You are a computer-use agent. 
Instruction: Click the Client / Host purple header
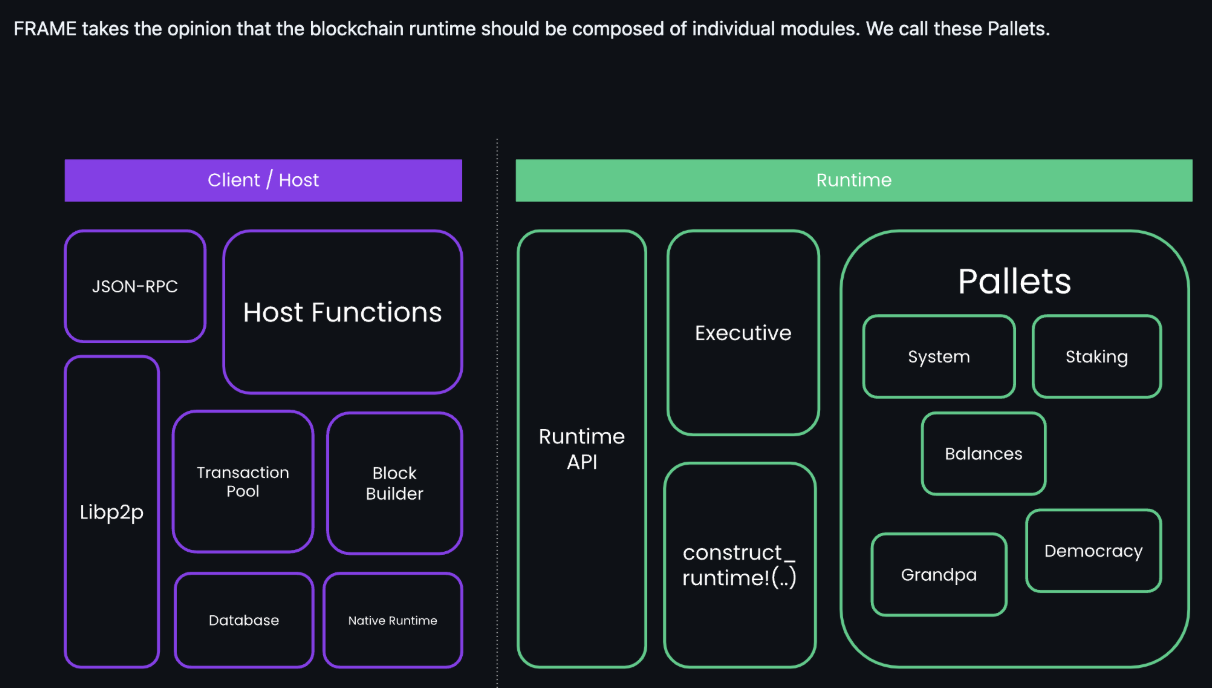coord(263,180)
